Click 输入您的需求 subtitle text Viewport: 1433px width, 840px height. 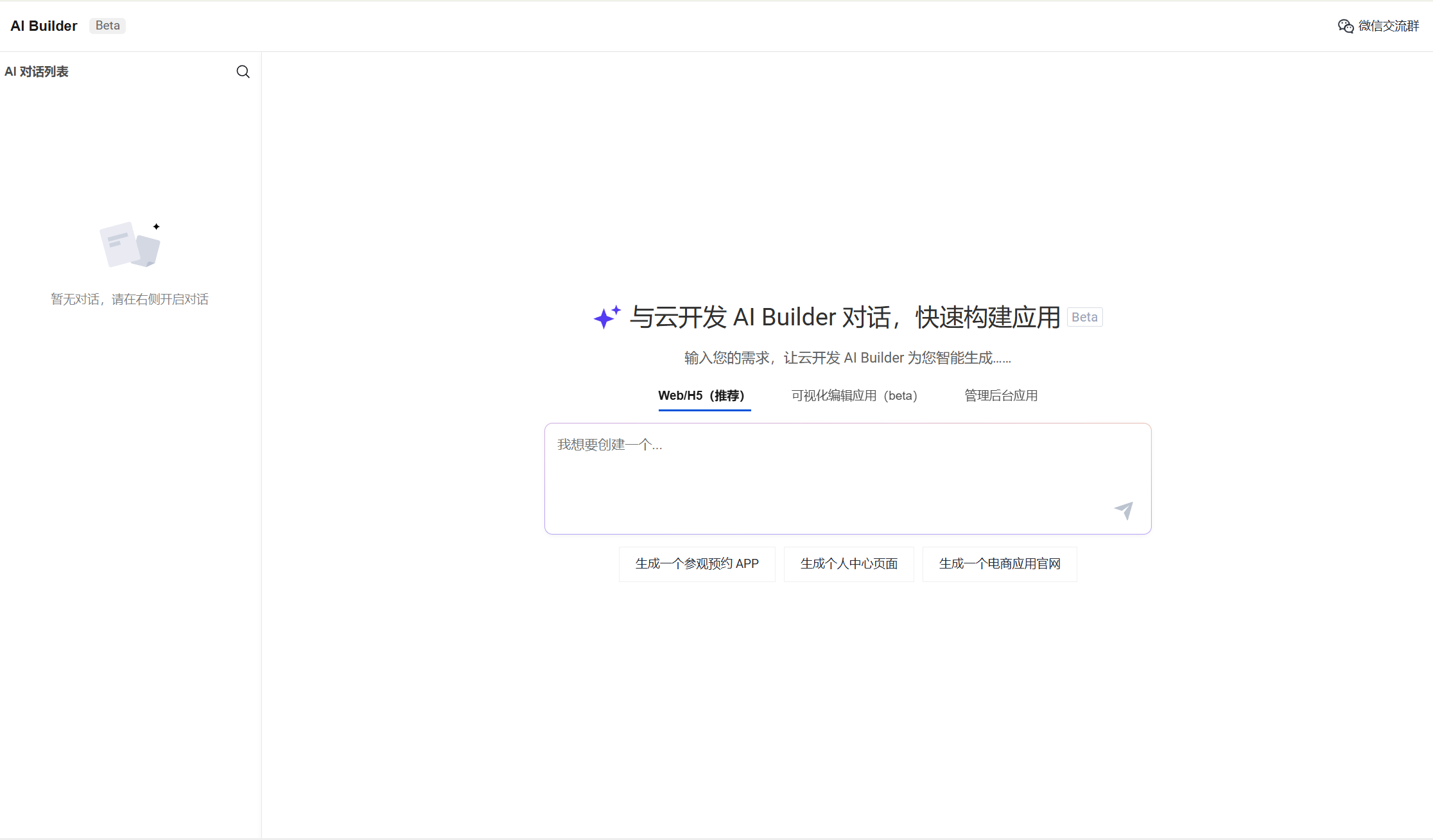[x=847, y=358]
